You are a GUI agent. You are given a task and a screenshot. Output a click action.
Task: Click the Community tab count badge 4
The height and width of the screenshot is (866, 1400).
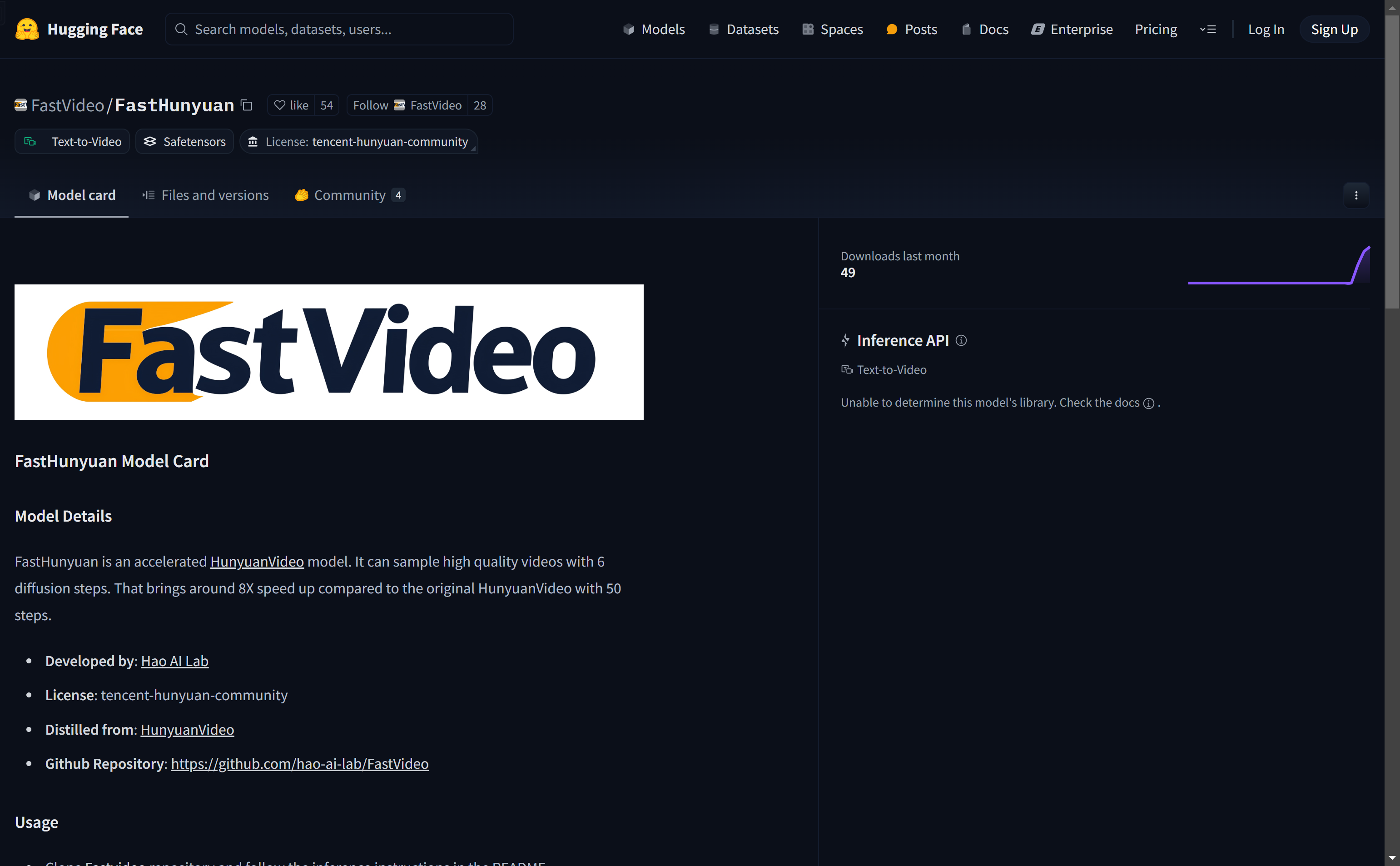pyautogui.click(x=398, y=195)
